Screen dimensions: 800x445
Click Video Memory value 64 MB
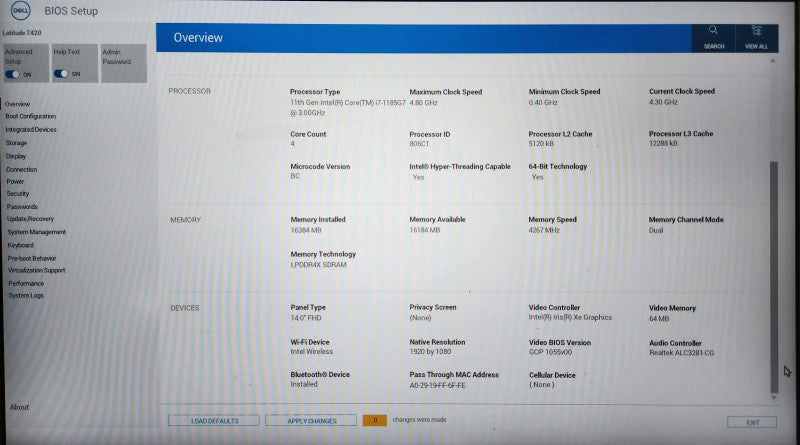tap(659, 318)
